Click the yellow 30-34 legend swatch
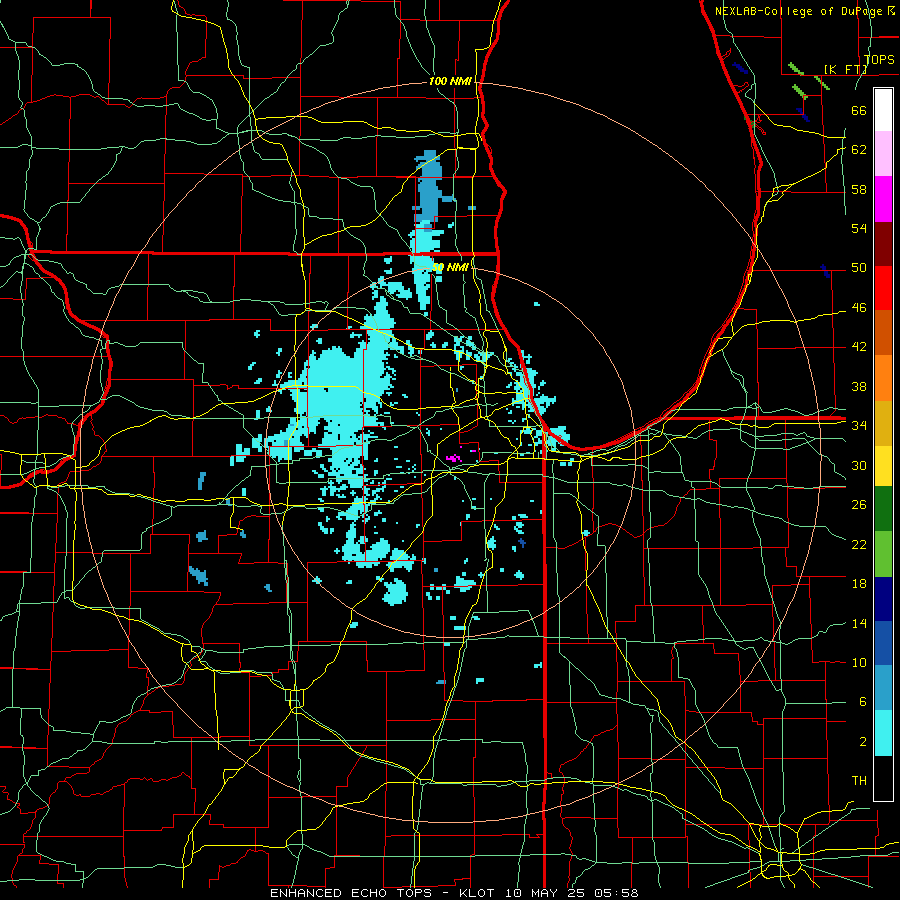The height and width of the screenshot is (900, 900). click(883, 465)
